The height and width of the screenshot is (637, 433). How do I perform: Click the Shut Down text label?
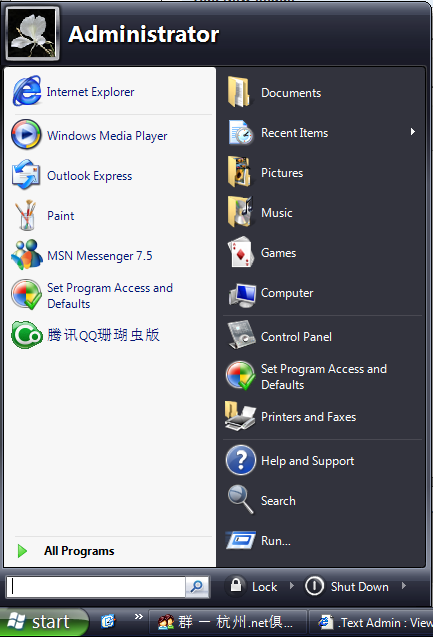359,587
